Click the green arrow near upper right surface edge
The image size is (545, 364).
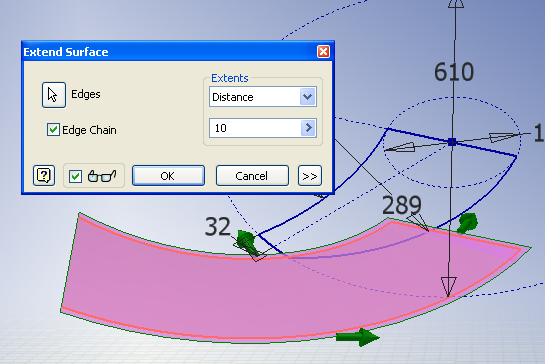467,223
